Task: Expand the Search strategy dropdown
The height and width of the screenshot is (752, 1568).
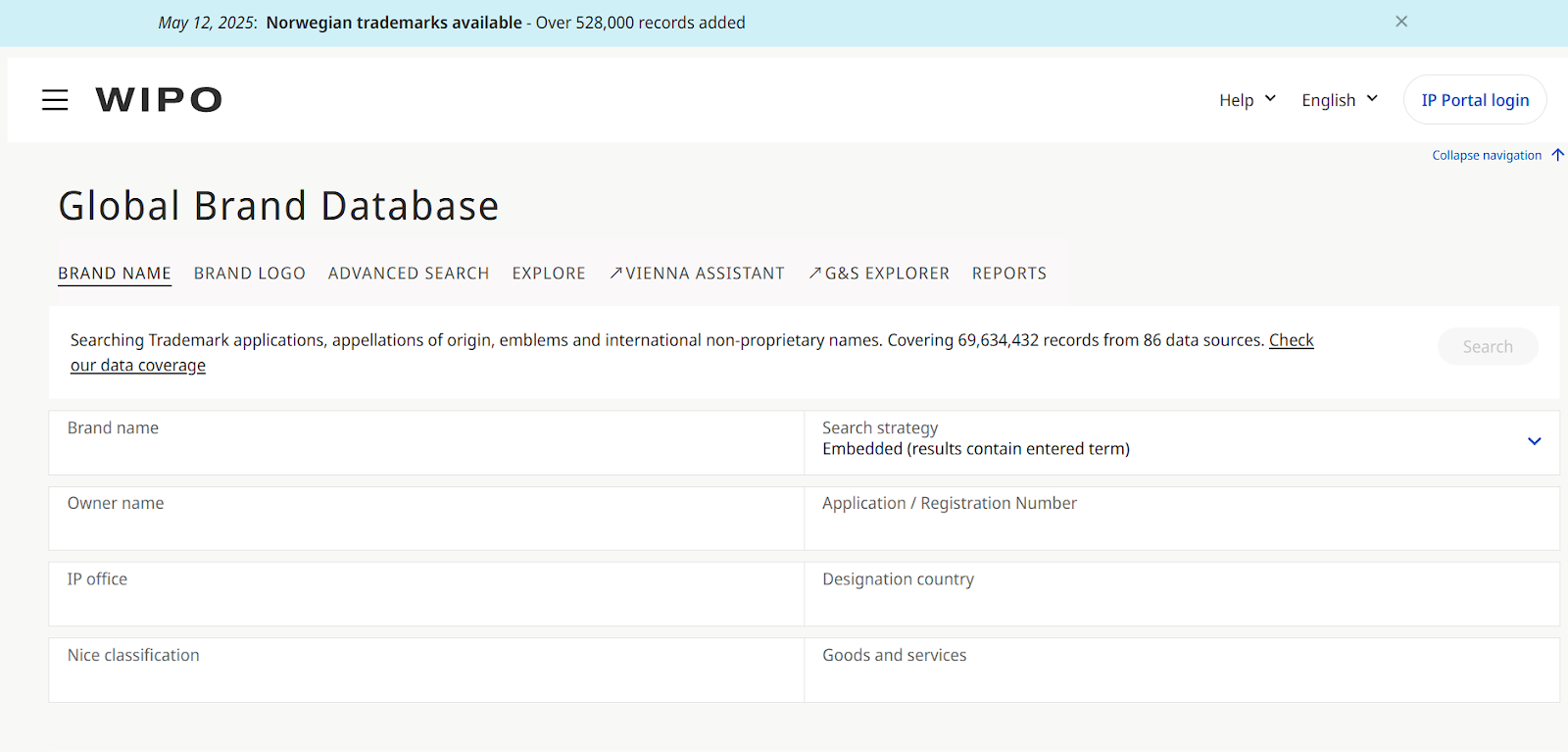Action: (1535, 441)
